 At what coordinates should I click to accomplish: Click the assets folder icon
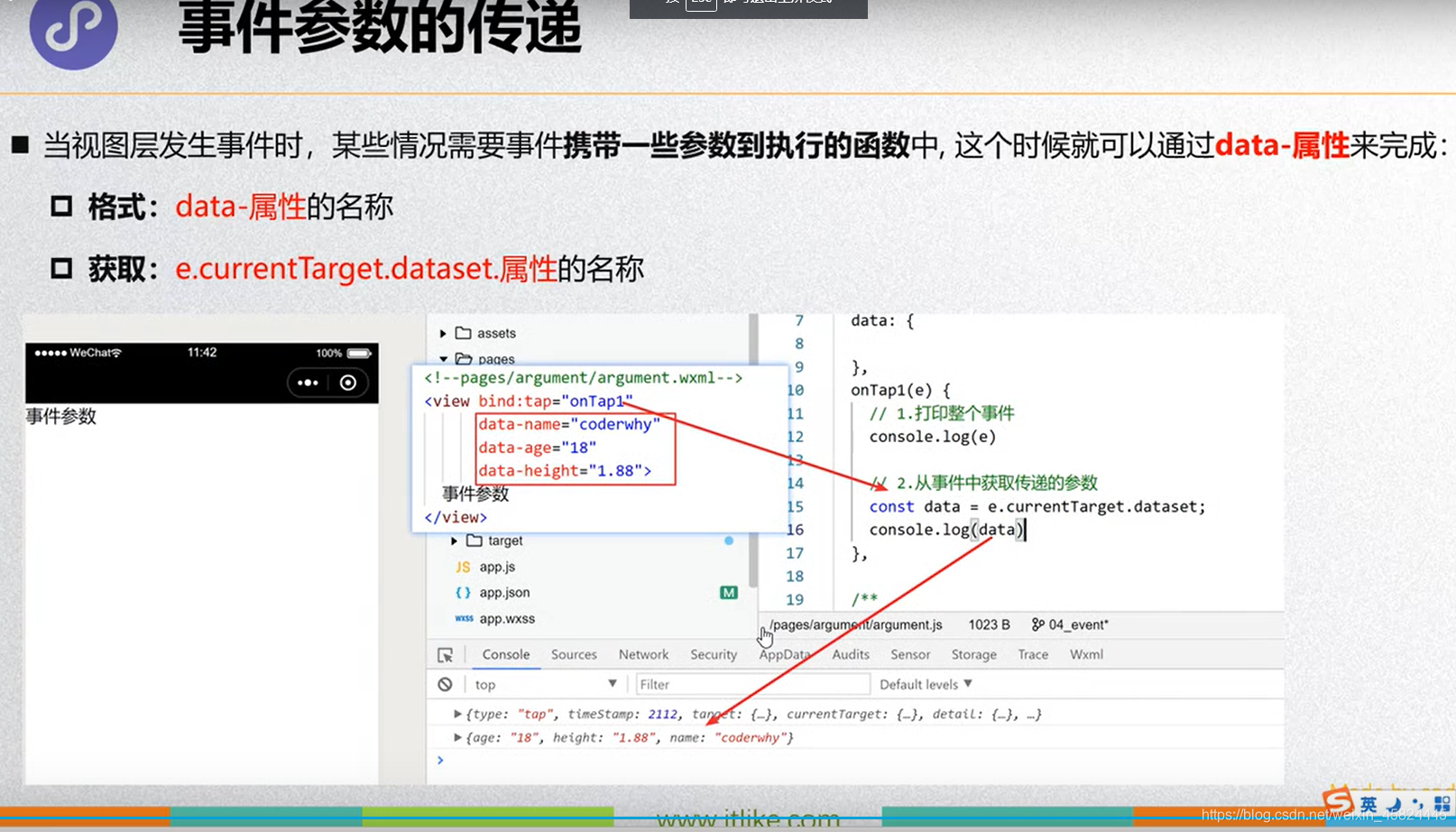click(464, 333)
